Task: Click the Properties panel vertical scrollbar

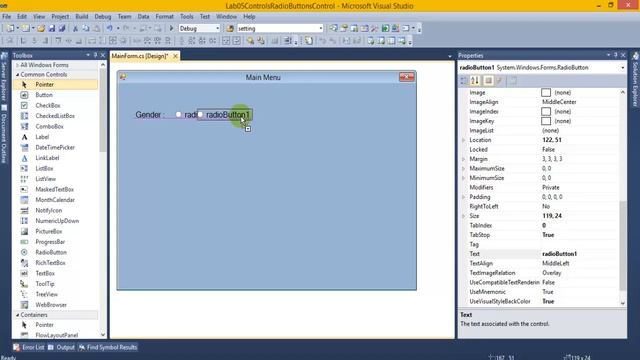Action: click(x=622, y=198)
